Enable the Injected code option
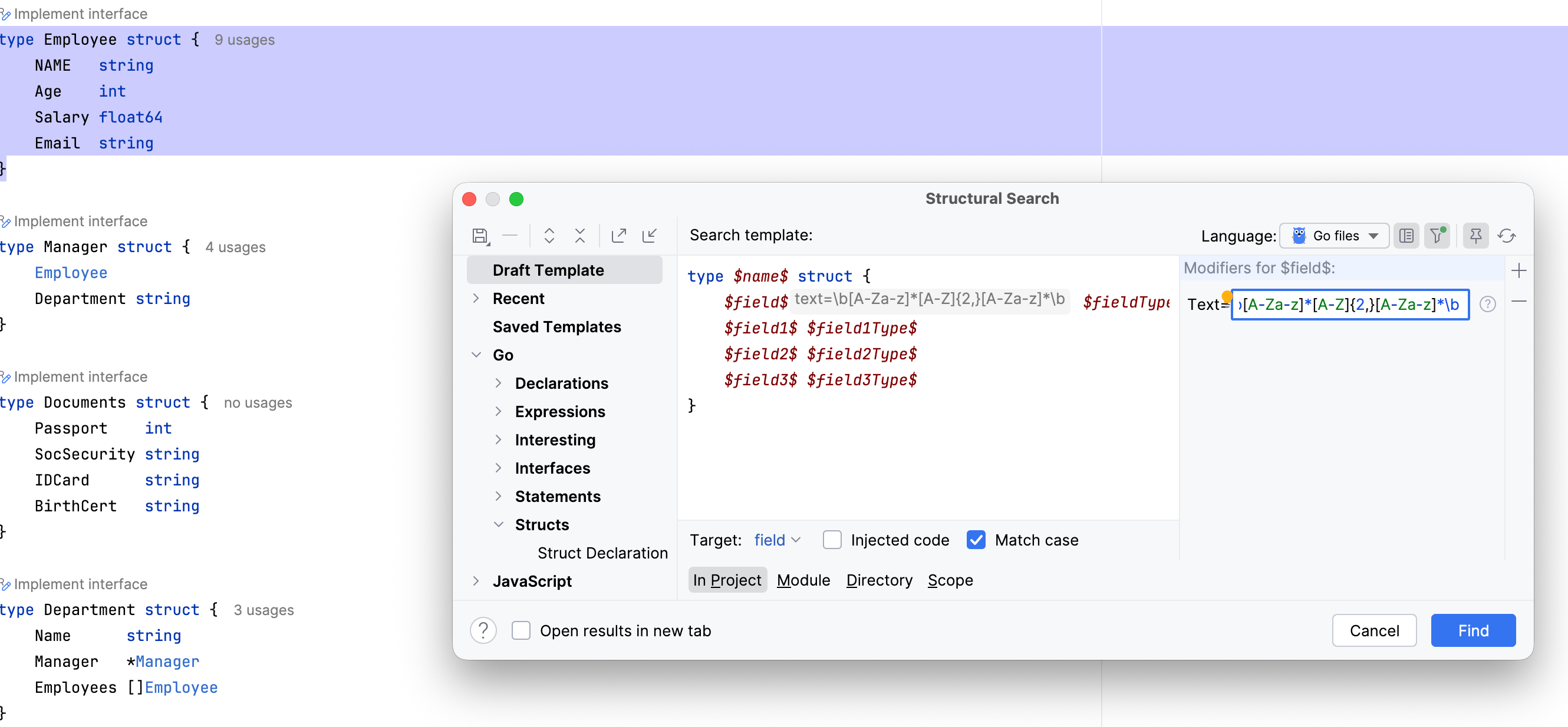 [832, 540]
